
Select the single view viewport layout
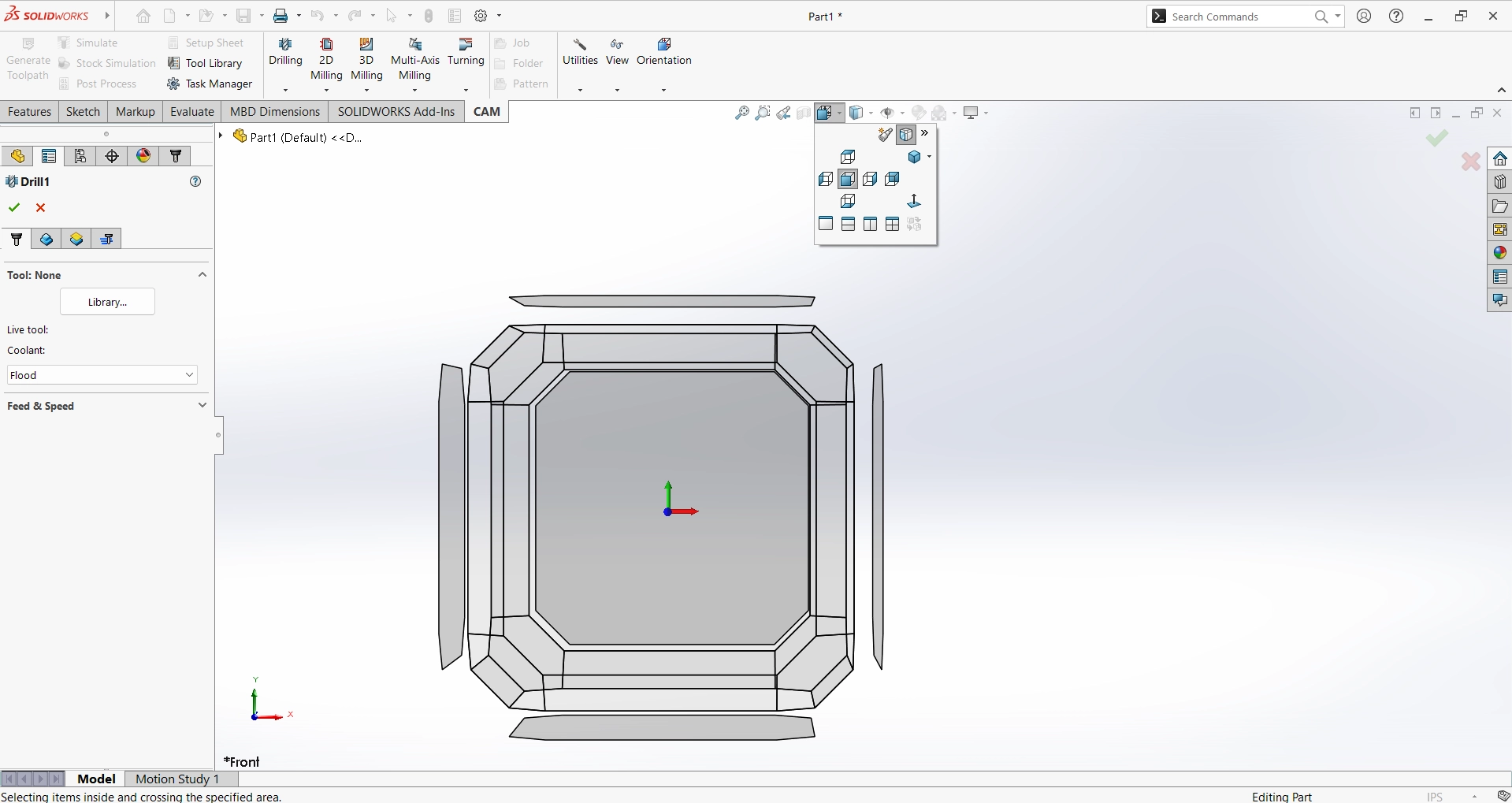(826, 225)
